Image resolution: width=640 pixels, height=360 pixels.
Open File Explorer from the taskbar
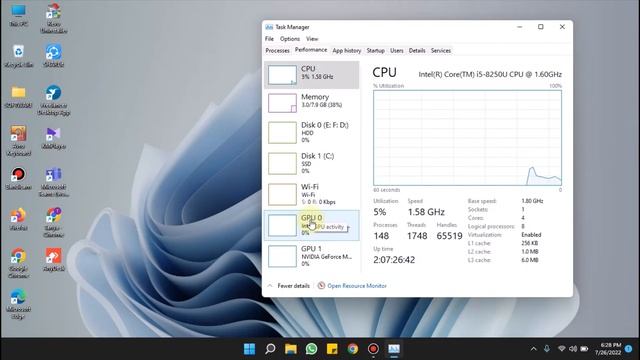(291, 349)
